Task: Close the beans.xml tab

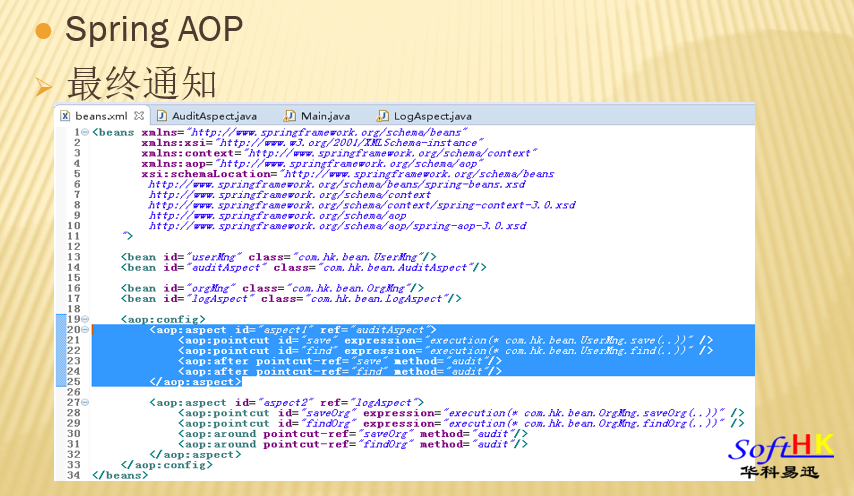Action: [x=139, y=115]
